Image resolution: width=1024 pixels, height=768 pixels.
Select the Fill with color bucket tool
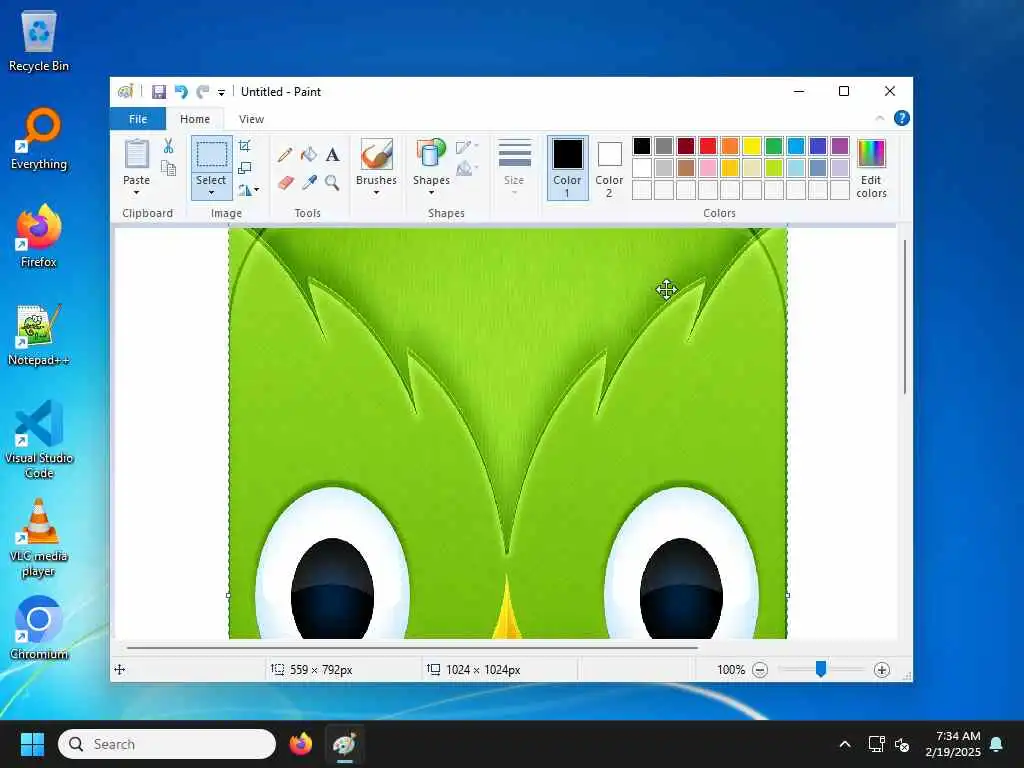click(309, 155)
